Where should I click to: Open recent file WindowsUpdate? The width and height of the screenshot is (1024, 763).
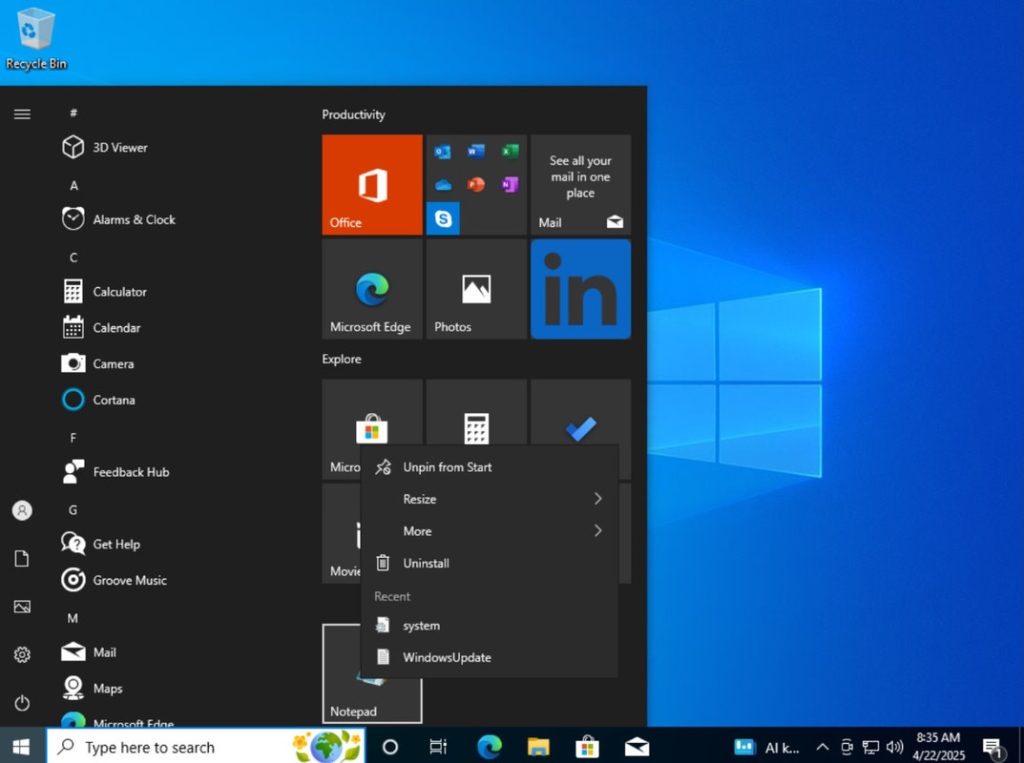pyautogui.click(x=489, y=657)
